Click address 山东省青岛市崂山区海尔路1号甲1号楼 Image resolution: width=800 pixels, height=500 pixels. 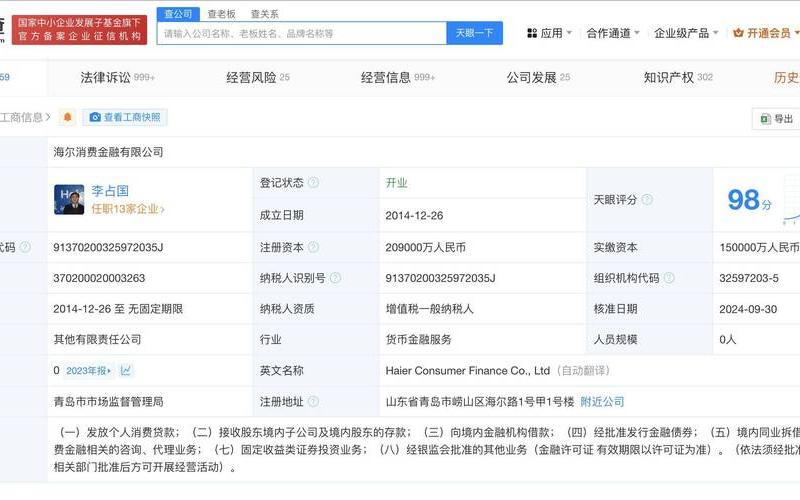(480, 402)
